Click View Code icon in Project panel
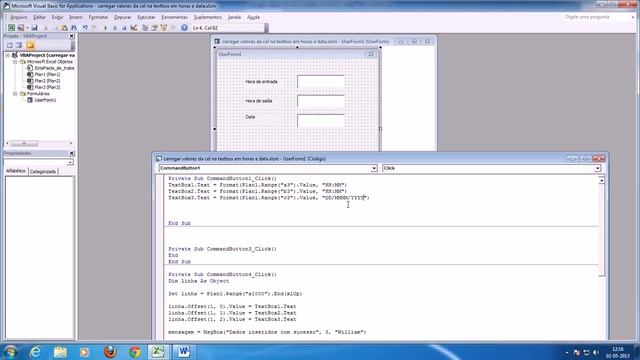Screen dimensions: 640x360 [x=10, y=45]
